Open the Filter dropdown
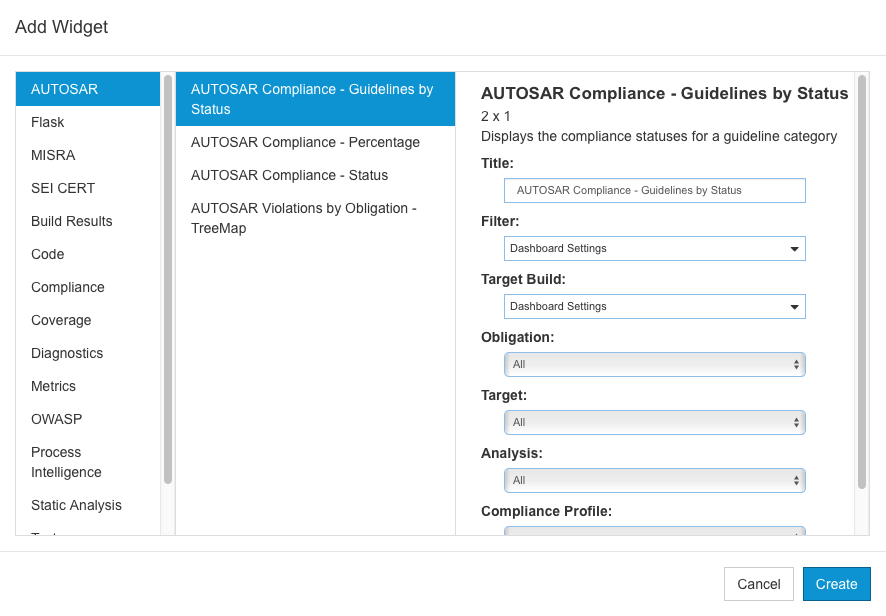The height and width of the screenshot is (616, 886). [654, 249]
